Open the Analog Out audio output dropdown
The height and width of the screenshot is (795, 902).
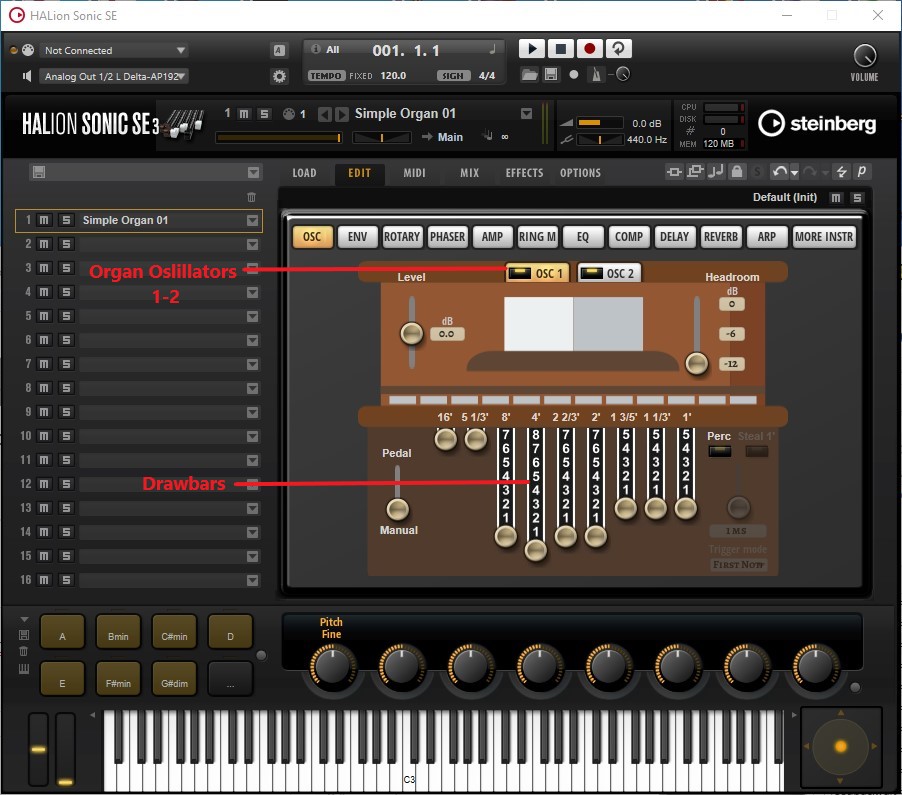[114, 76]
